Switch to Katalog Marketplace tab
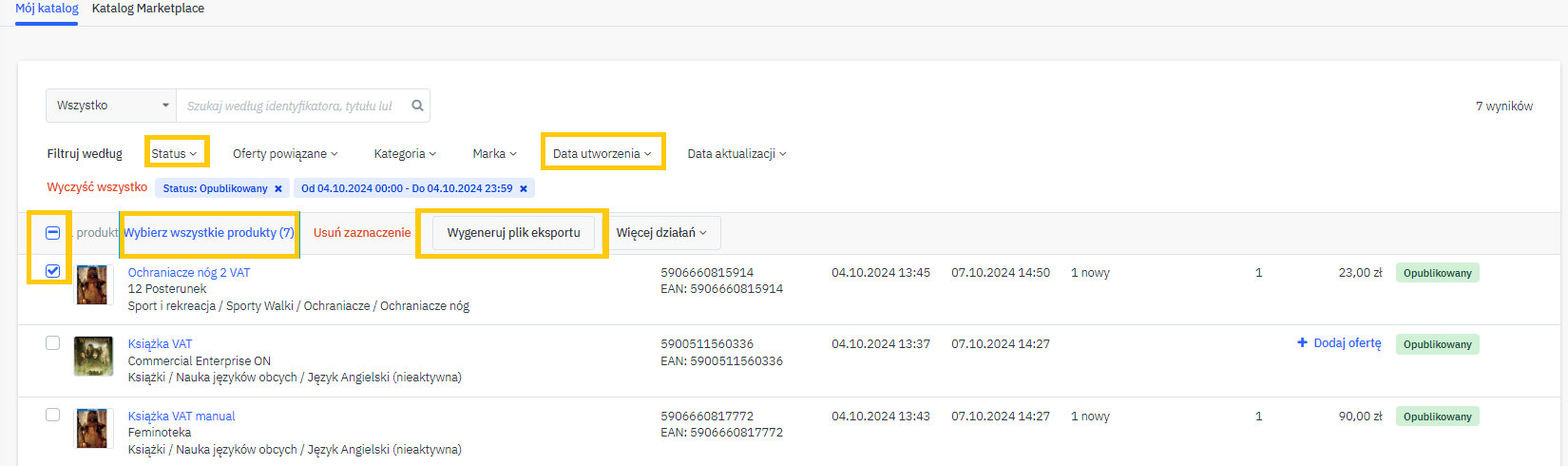1568x466 pixels. click(x=148, y=9)
